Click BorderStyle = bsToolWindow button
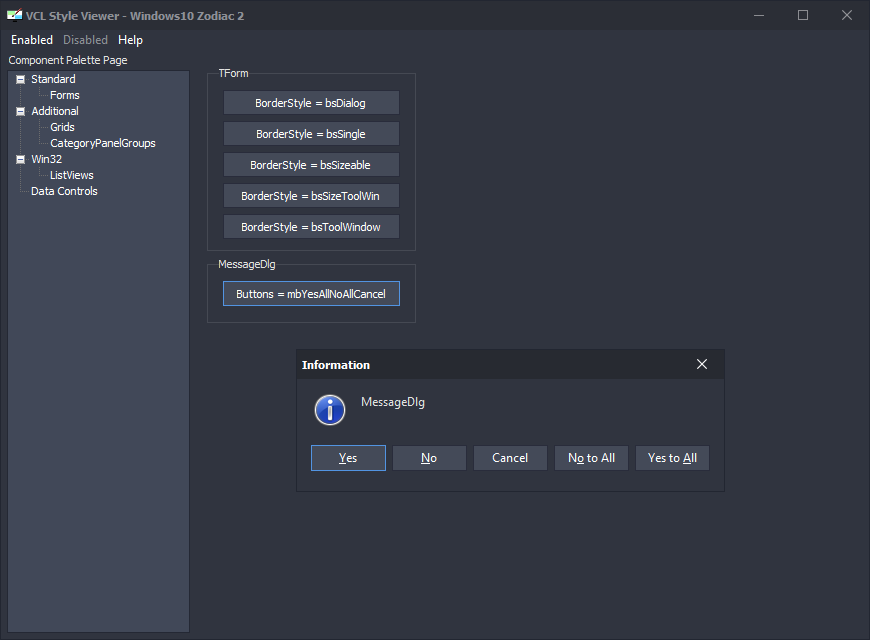Viewport: 870px width, 640px height. 311,227
